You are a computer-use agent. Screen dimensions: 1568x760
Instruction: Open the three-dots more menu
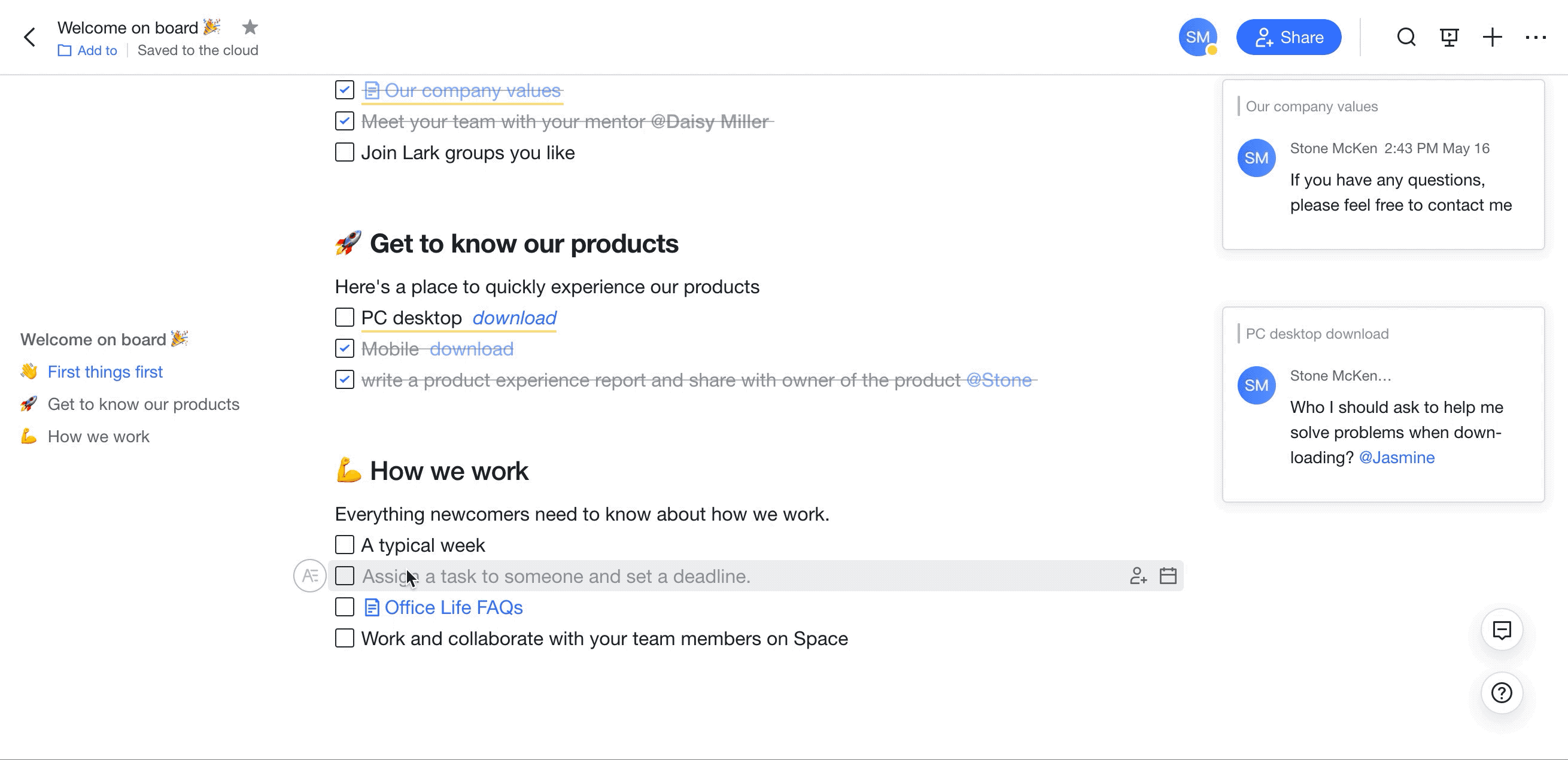(x=1535, y=37)
